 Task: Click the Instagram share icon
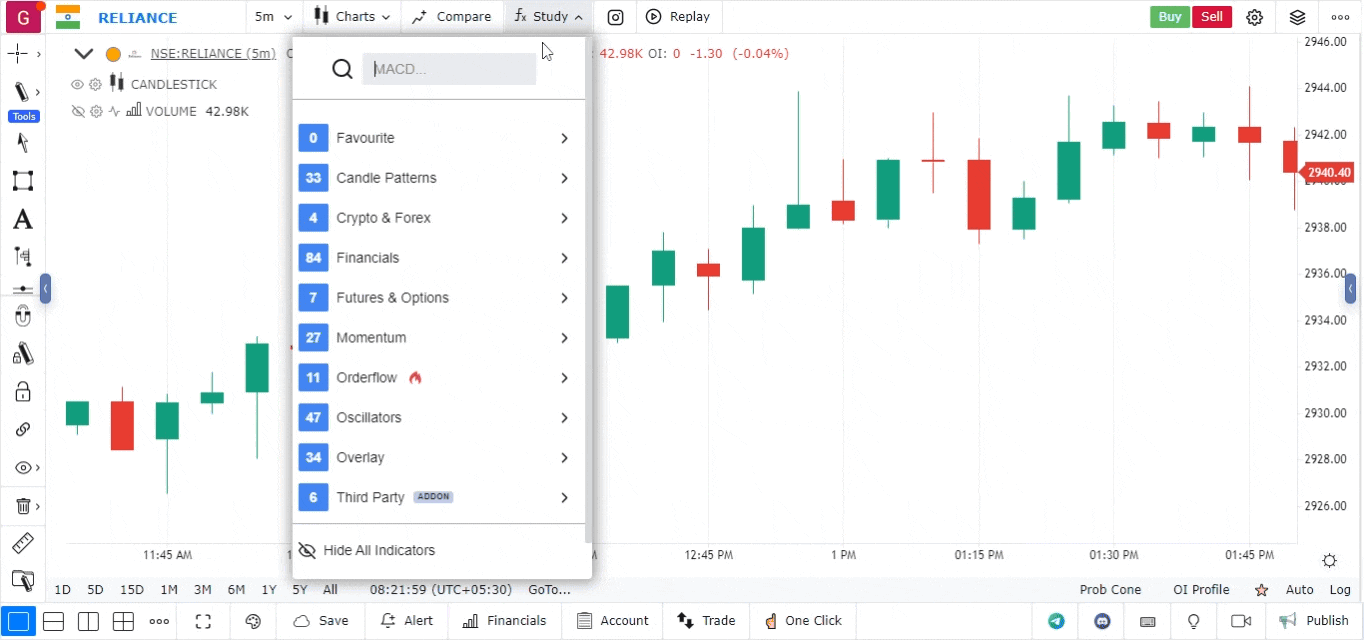pyautogui.click(x=616, y=17)
